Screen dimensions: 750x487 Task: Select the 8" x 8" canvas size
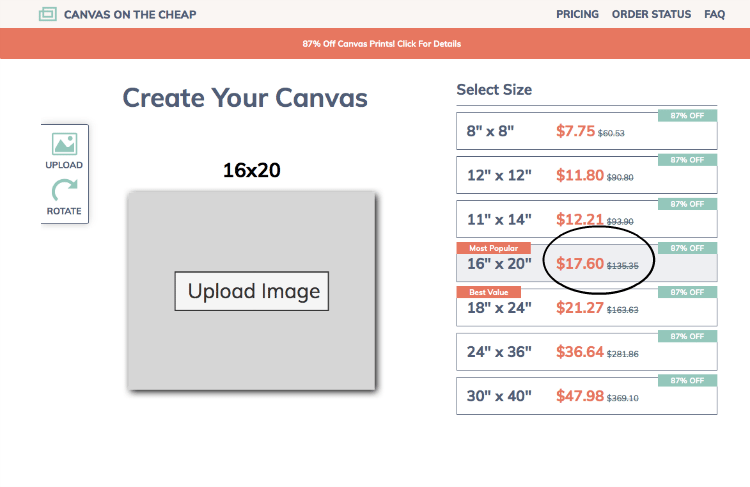point(587,131)
